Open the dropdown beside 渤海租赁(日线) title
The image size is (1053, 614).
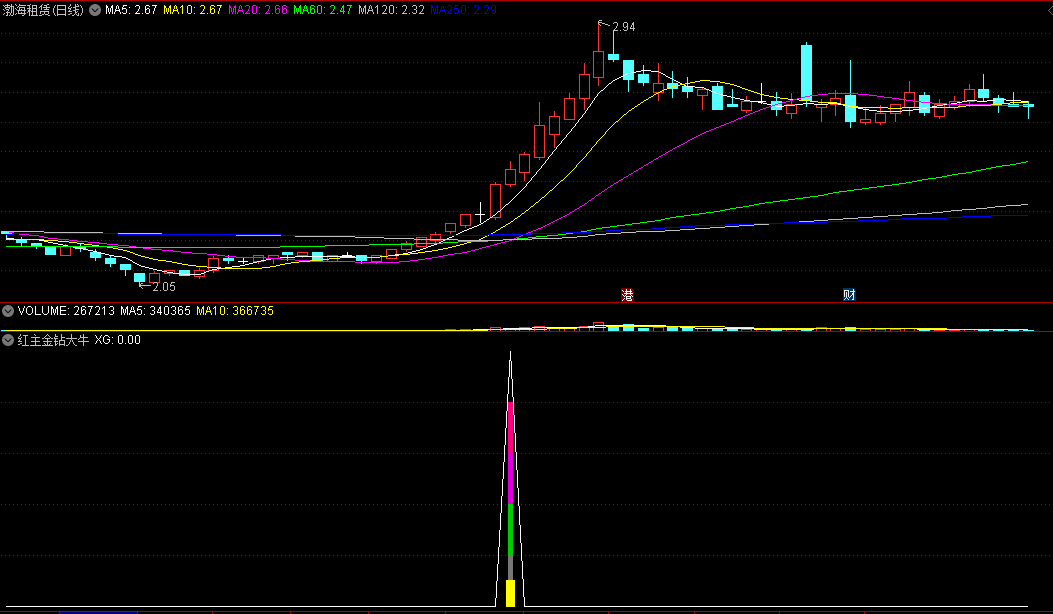pos(95,10)
